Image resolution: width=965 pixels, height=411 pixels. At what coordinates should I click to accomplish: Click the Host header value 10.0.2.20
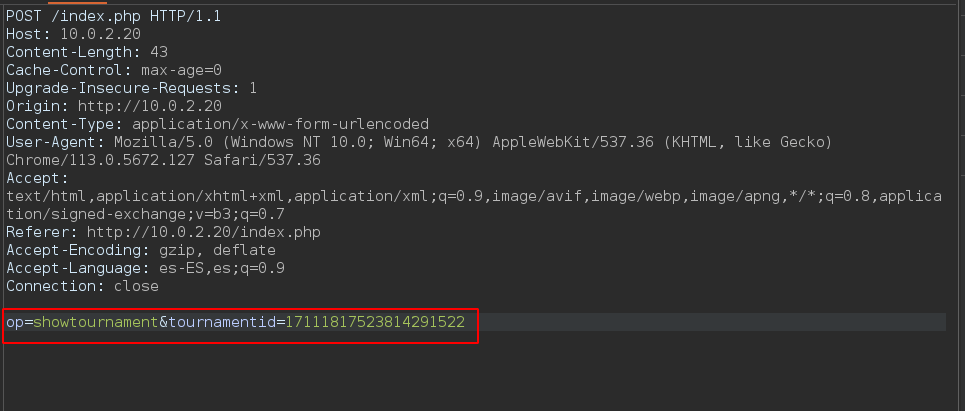[99, 34]
